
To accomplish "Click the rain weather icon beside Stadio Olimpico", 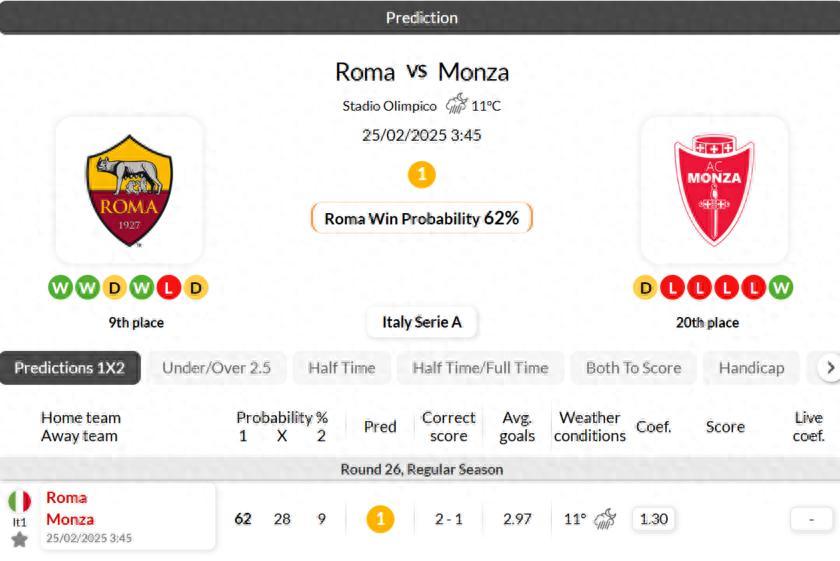I will click(456, 104).
